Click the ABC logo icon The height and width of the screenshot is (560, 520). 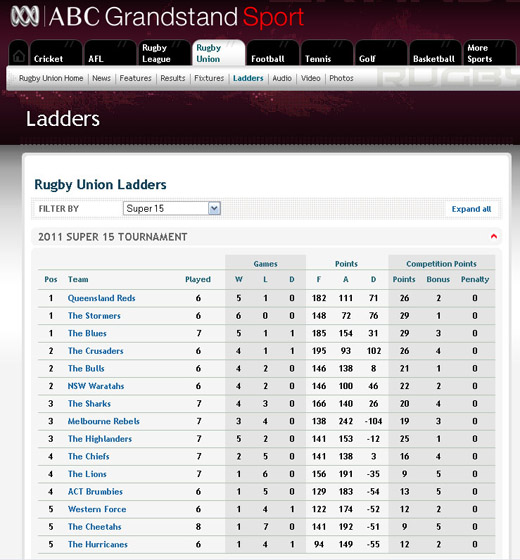pyautogui.click(x=25, y=16)
